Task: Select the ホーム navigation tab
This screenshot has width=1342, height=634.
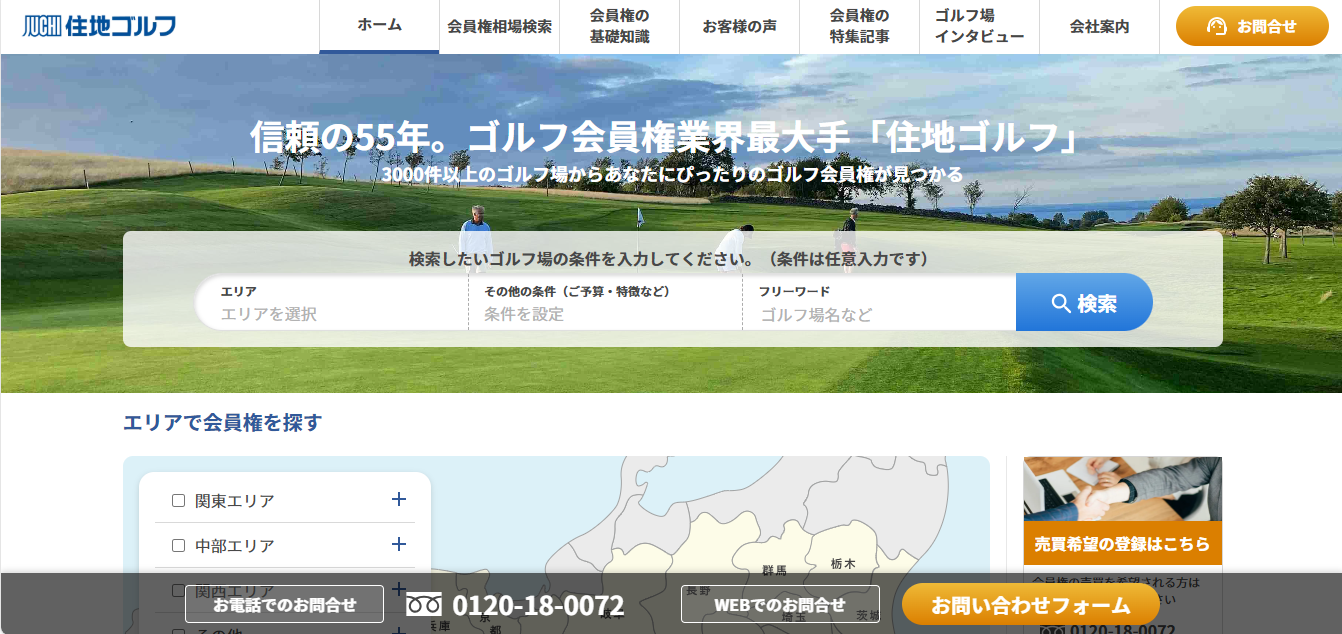Action: (379, 26)
